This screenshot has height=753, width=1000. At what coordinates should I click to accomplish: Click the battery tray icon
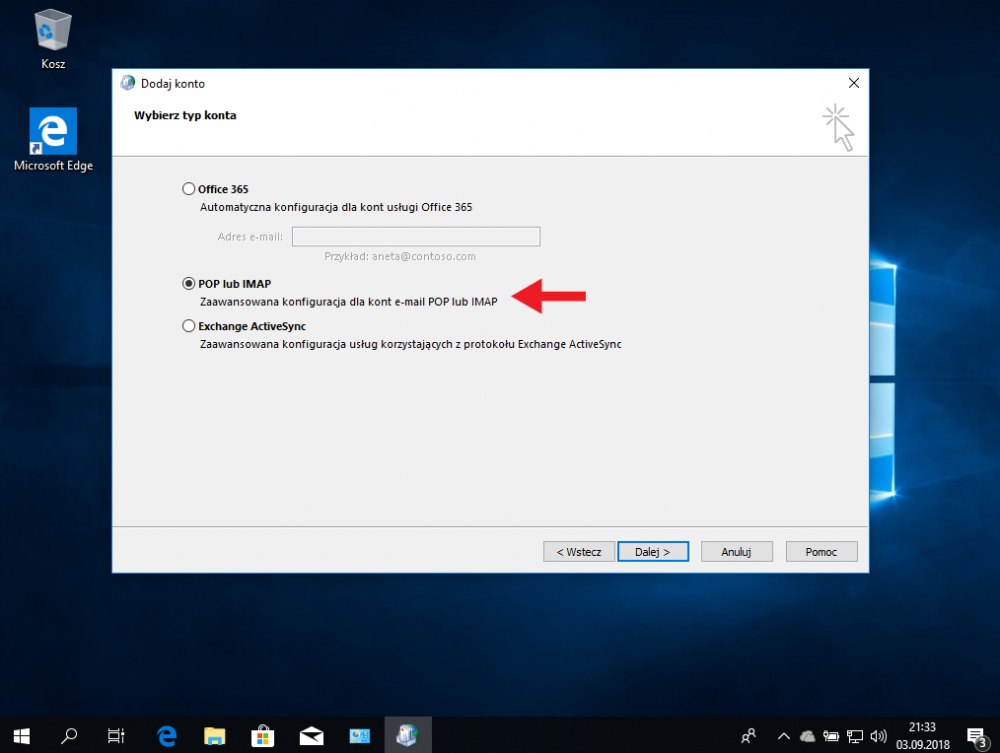point(830,736)
